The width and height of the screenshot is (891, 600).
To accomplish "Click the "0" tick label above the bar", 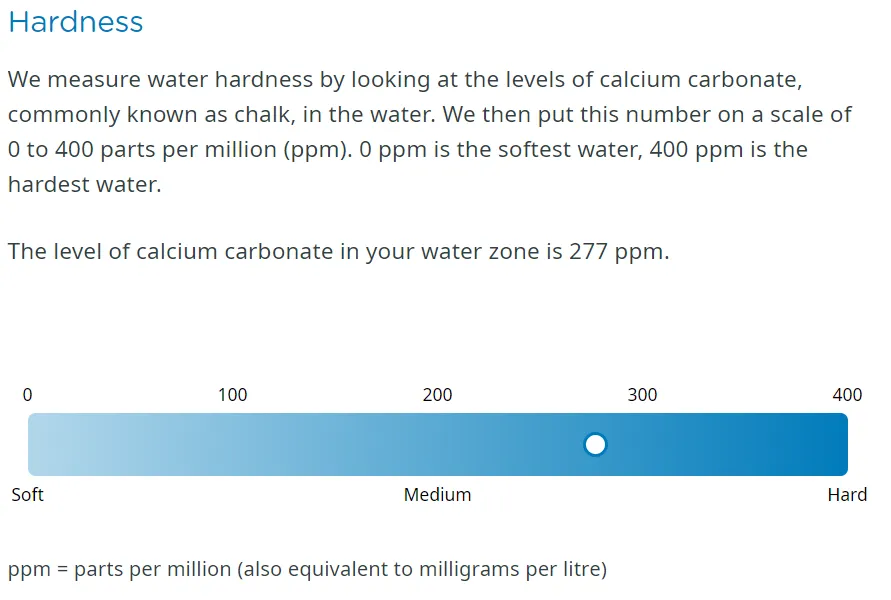I will point(28,395).
